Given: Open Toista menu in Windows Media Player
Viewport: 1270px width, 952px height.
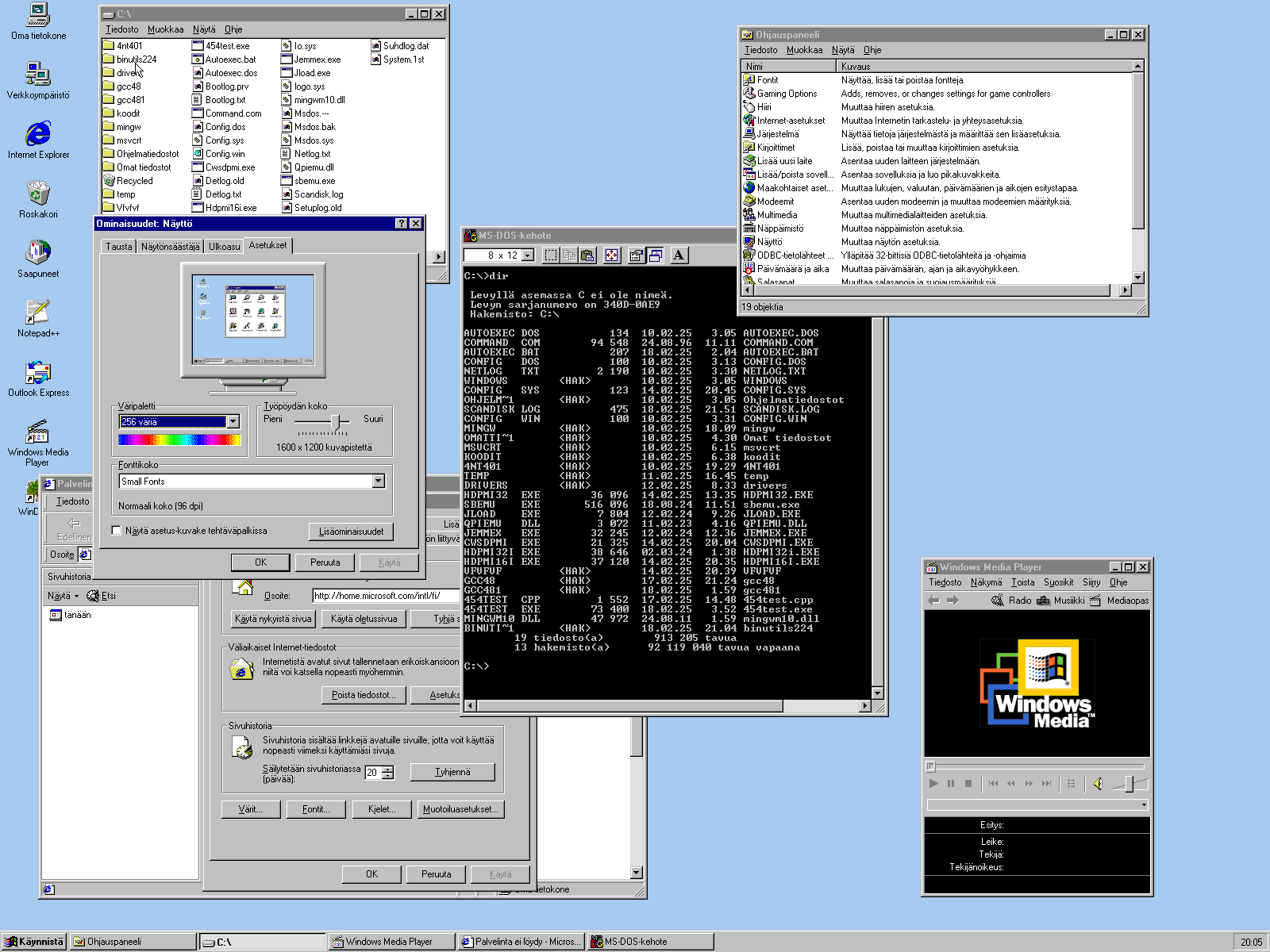Looking at the screenshot, I should (x=1022, y=582).
